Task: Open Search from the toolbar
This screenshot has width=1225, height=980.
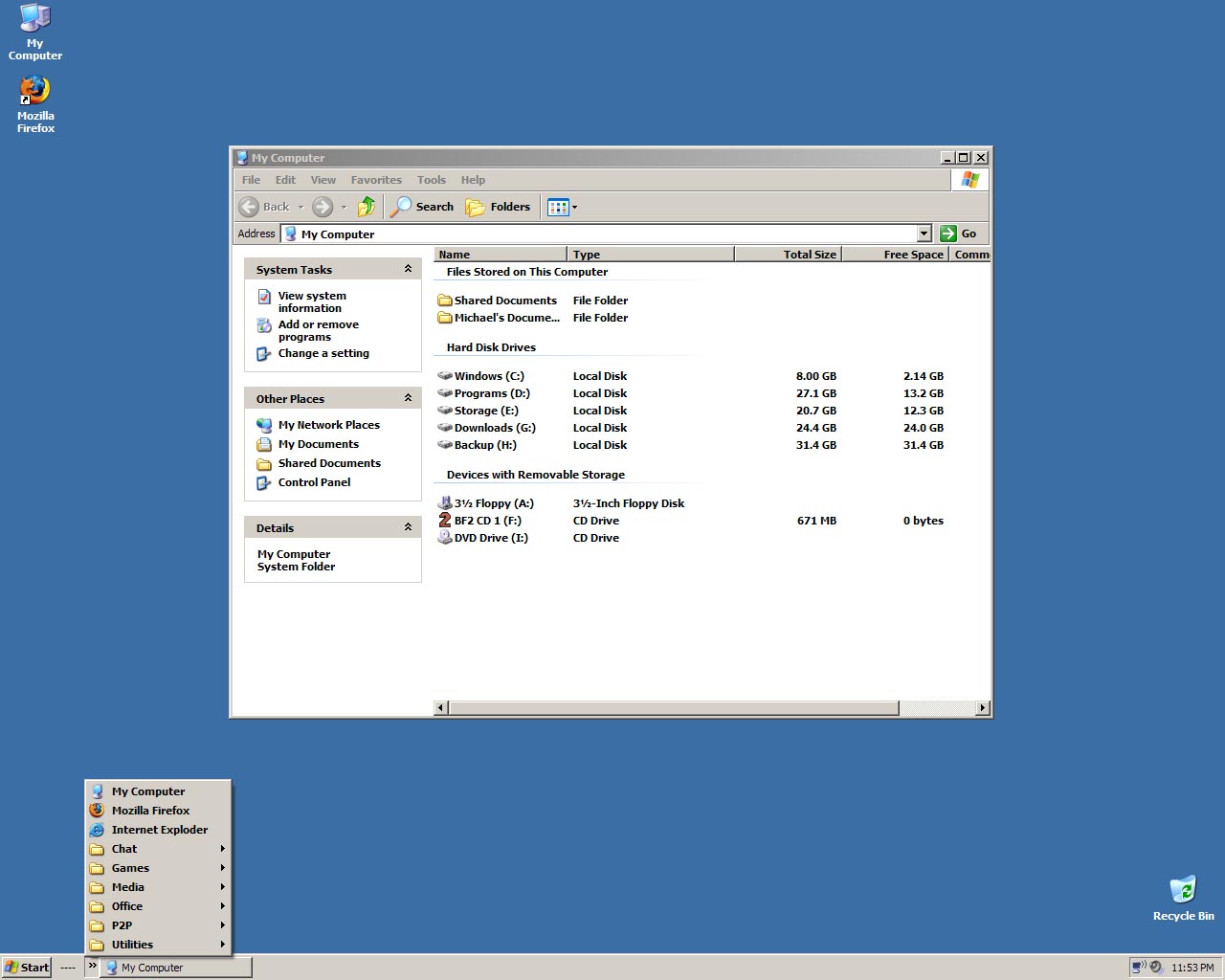Action: coord(422,207)
